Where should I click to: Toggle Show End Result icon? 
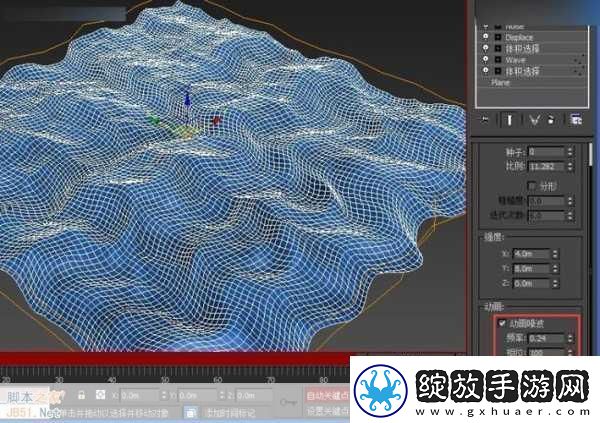coord(509,120)
